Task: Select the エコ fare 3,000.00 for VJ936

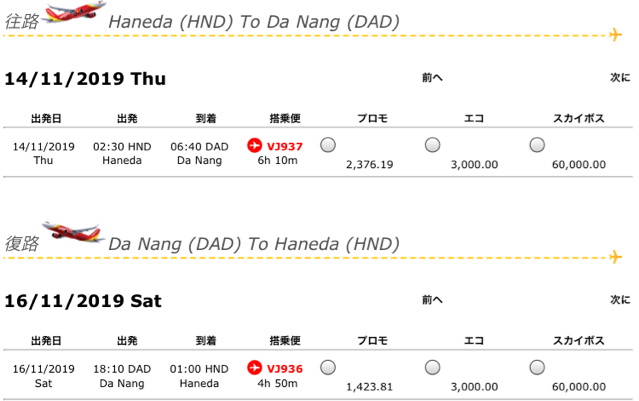Action: point(432,367)
